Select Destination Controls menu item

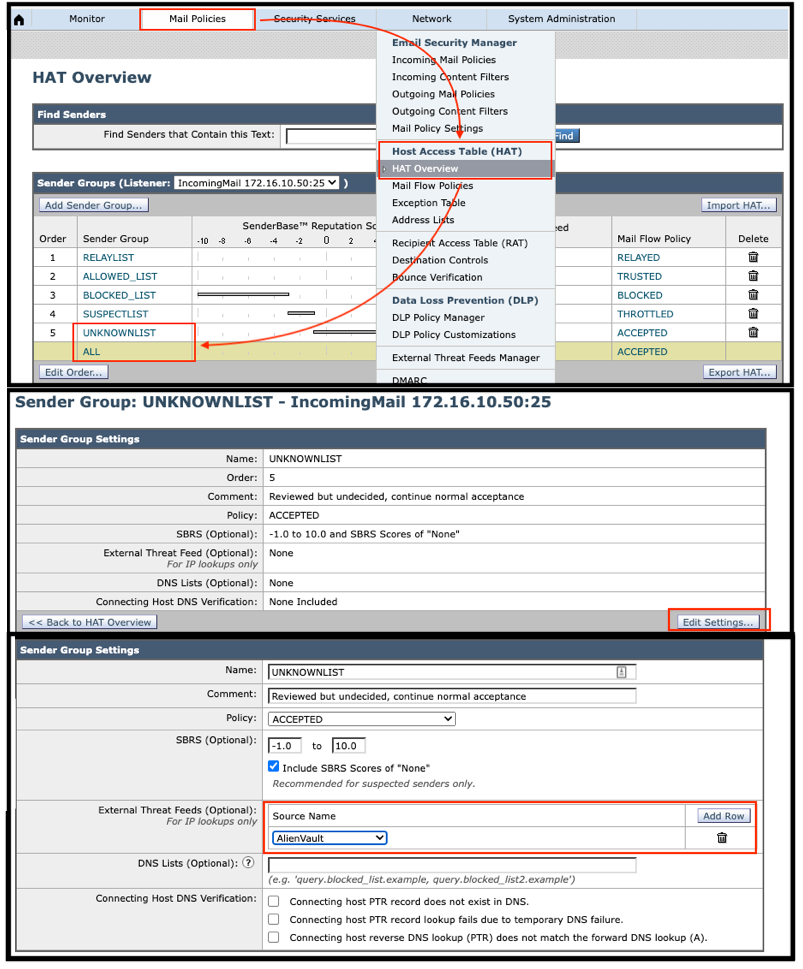440,260
